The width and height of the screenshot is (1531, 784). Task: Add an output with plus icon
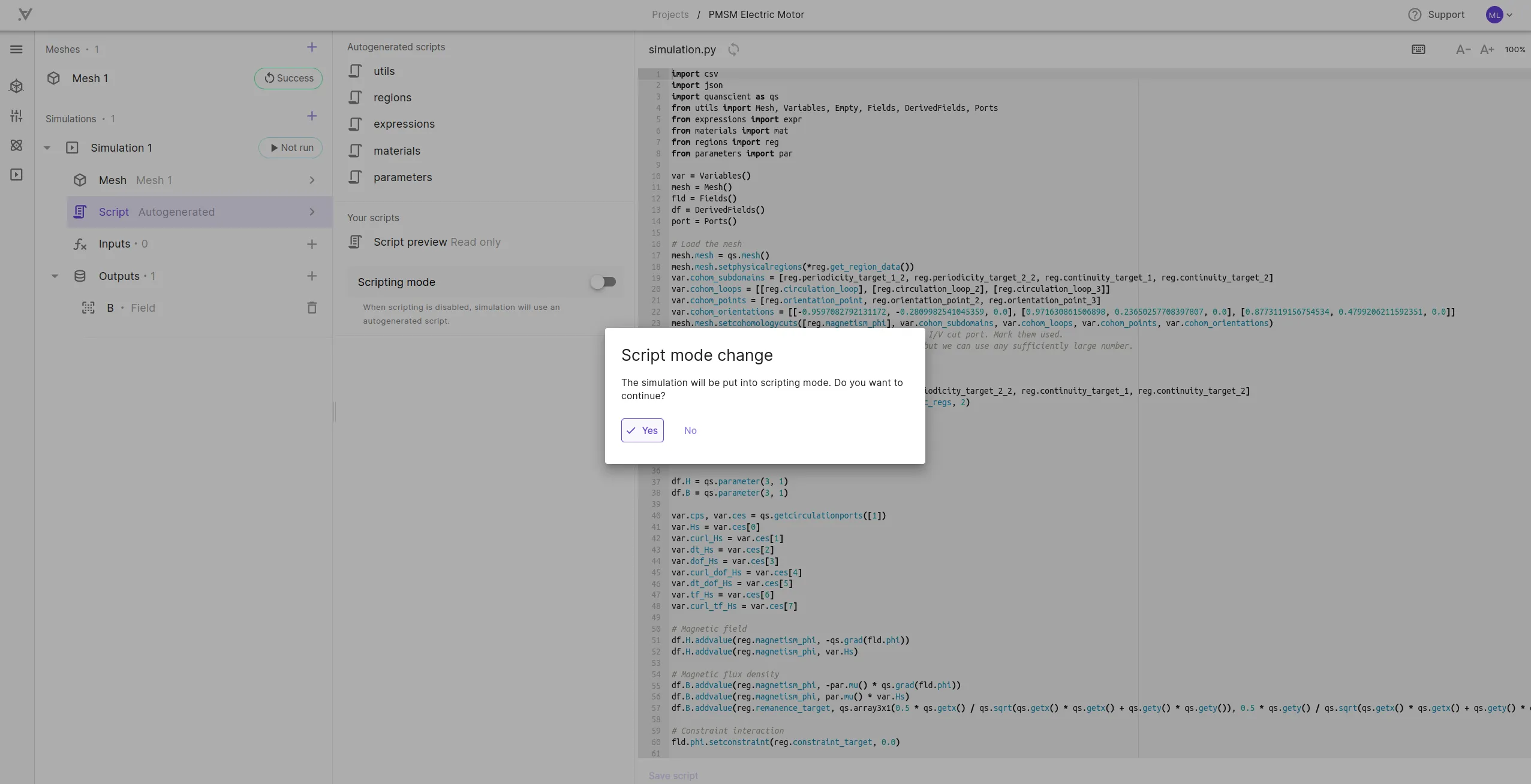click(x=312, y=276)
